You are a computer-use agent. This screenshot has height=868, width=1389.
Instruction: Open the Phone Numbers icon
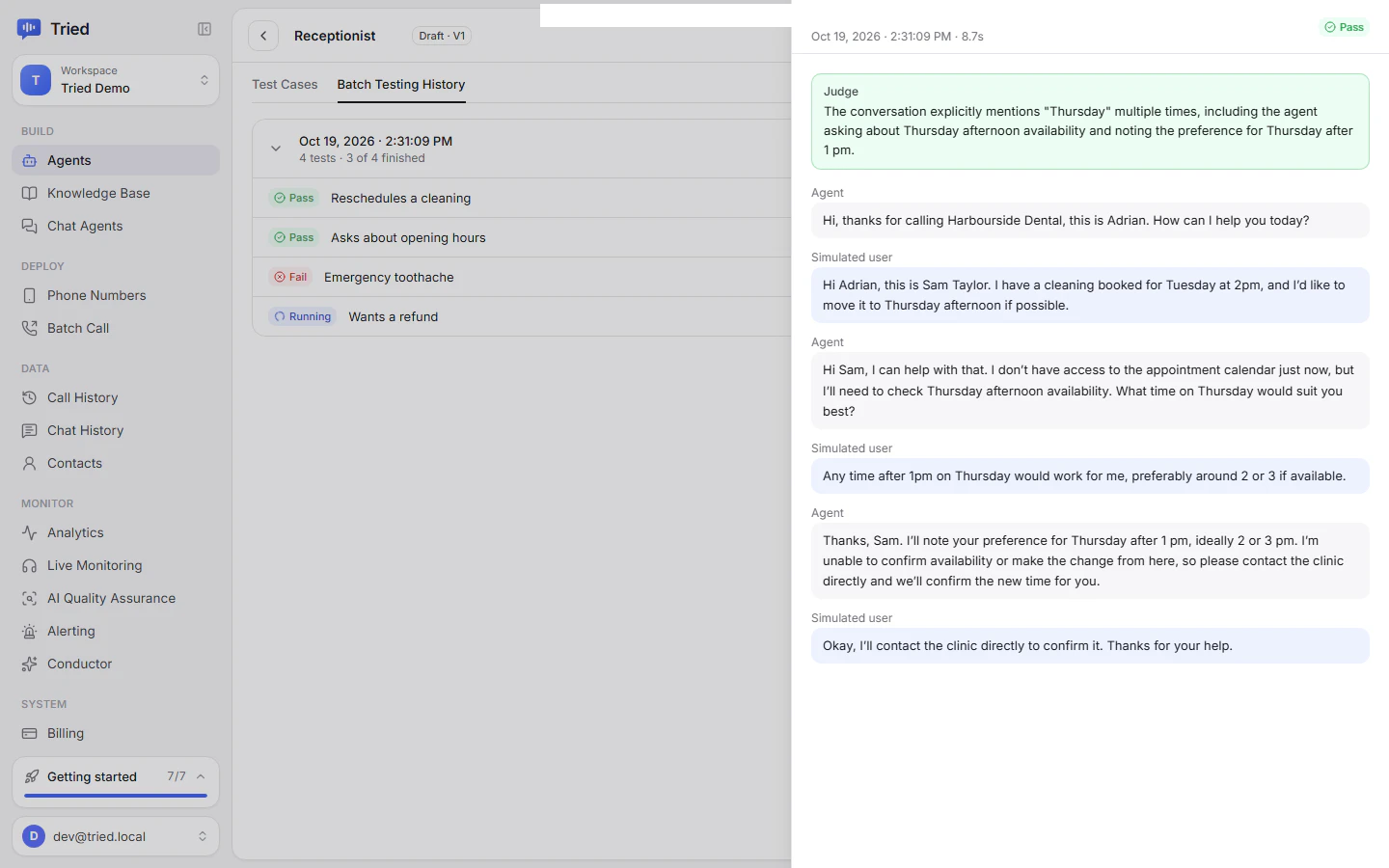pyautogui.click(x=30, y=295)
